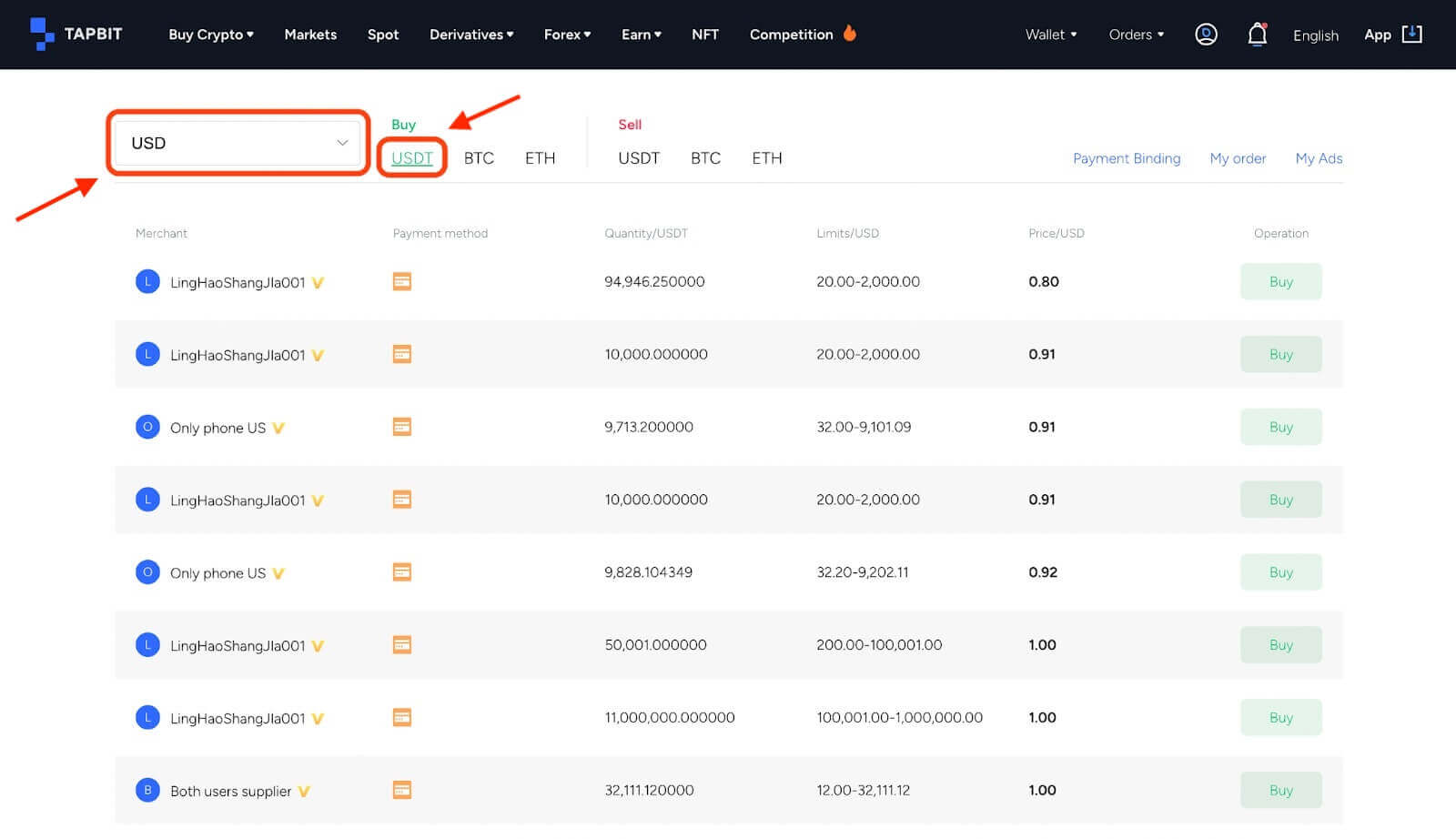Open the account profile icon

[x=1206, y=34]
